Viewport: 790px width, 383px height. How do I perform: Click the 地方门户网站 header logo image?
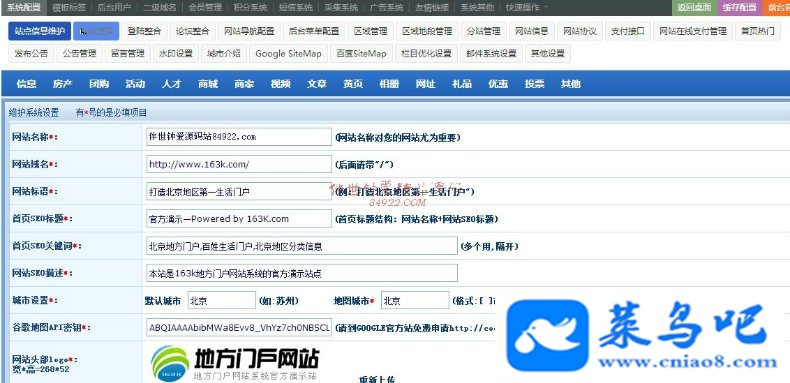[x=235, y=363]
